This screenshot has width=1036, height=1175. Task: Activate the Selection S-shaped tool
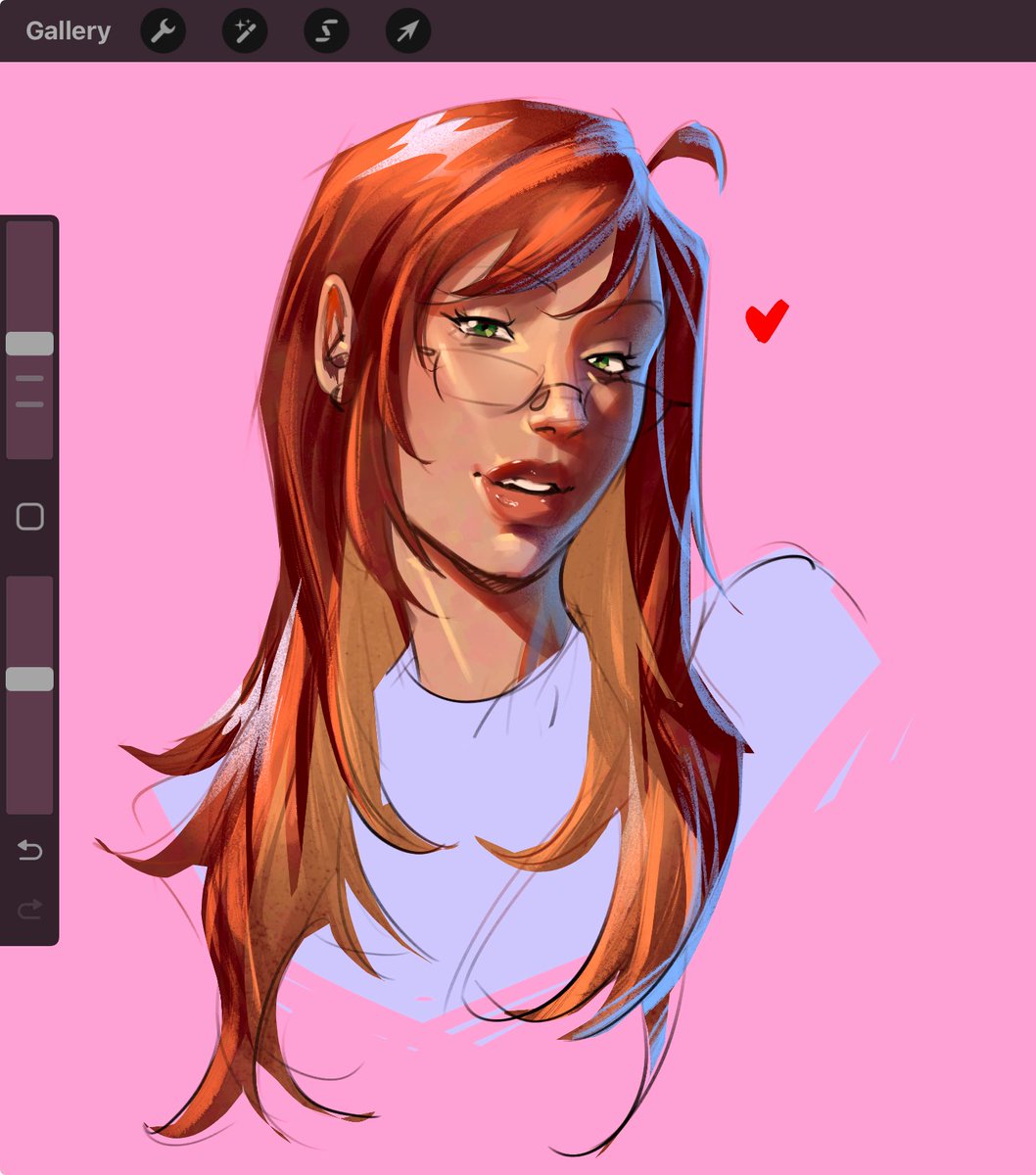click(x=326, y=31)
